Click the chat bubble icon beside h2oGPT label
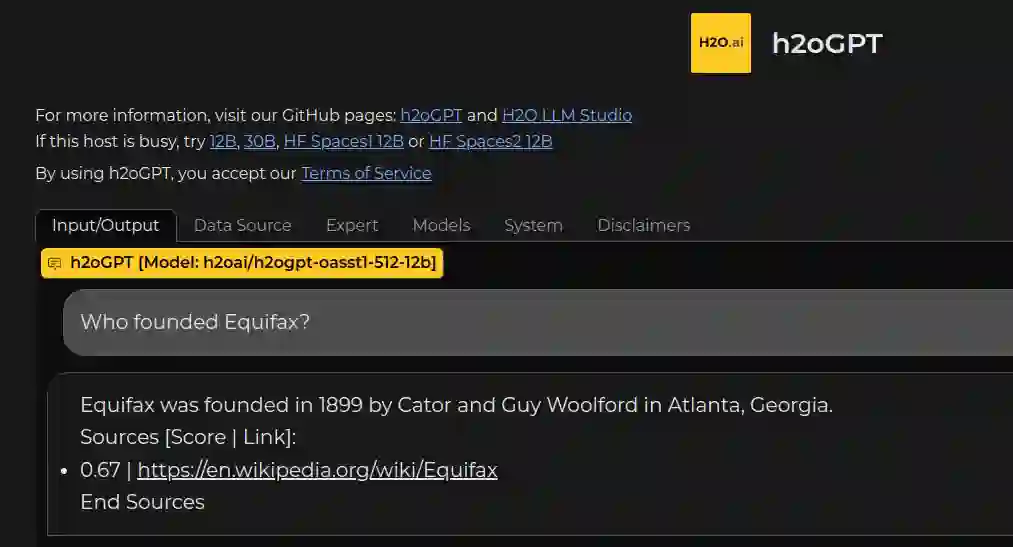Image resolution: width=1013 pixels, height=547 pixels. tap(54, 263)
